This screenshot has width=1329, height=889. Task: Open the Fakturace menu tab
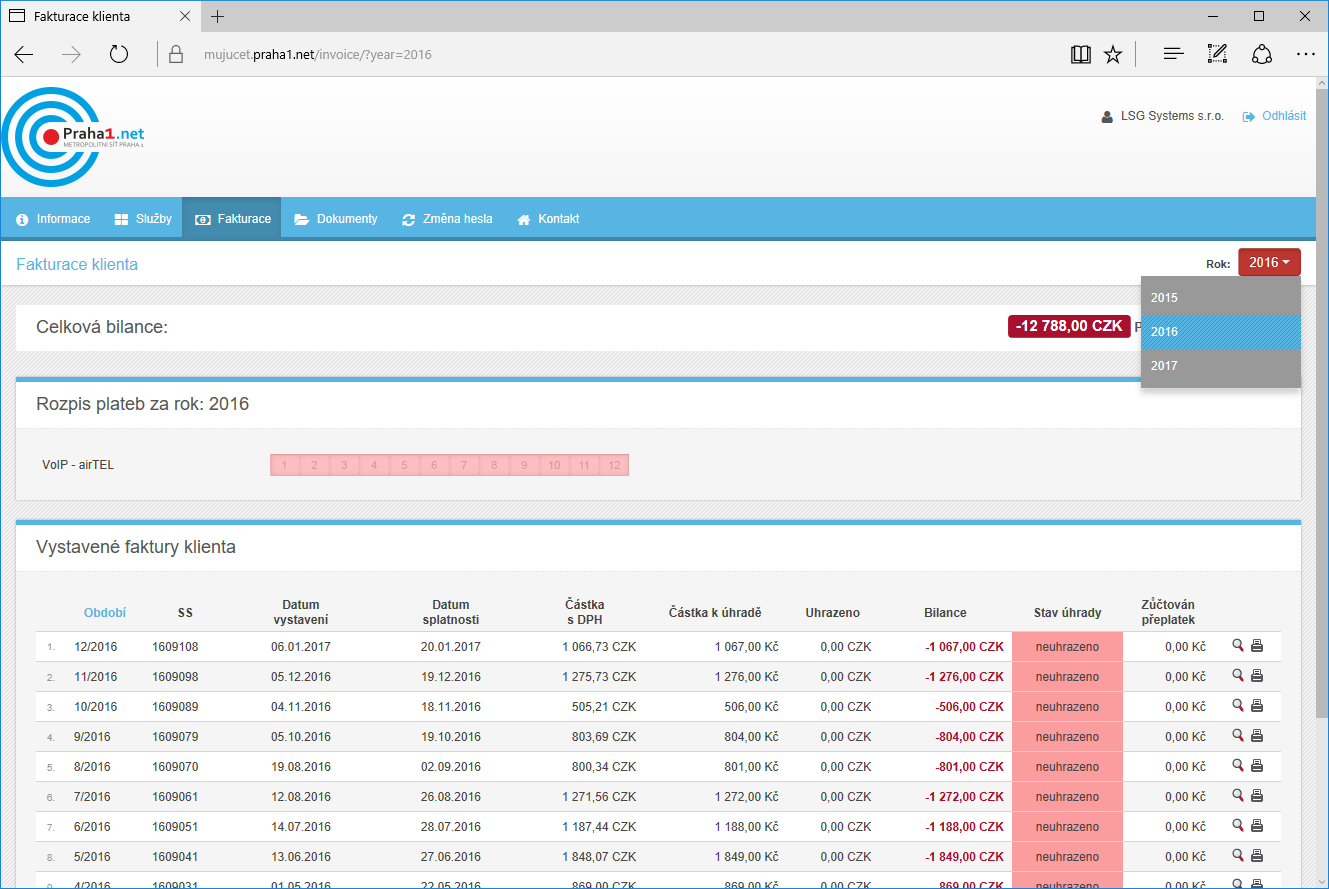(232, 219)
